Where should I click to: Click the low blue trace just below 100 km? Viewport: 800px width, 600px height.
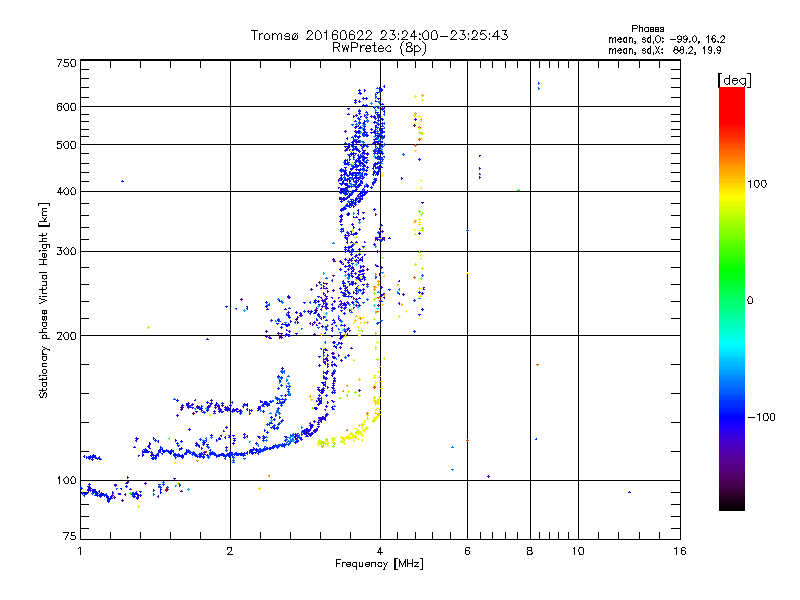coord(110,494)
